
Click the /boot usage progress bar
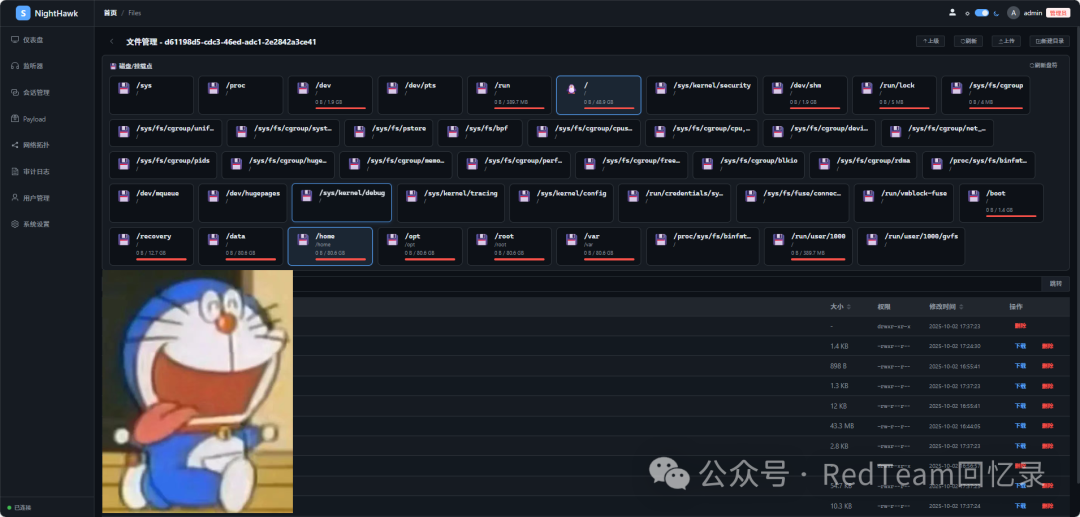[x=1010, y=215]
